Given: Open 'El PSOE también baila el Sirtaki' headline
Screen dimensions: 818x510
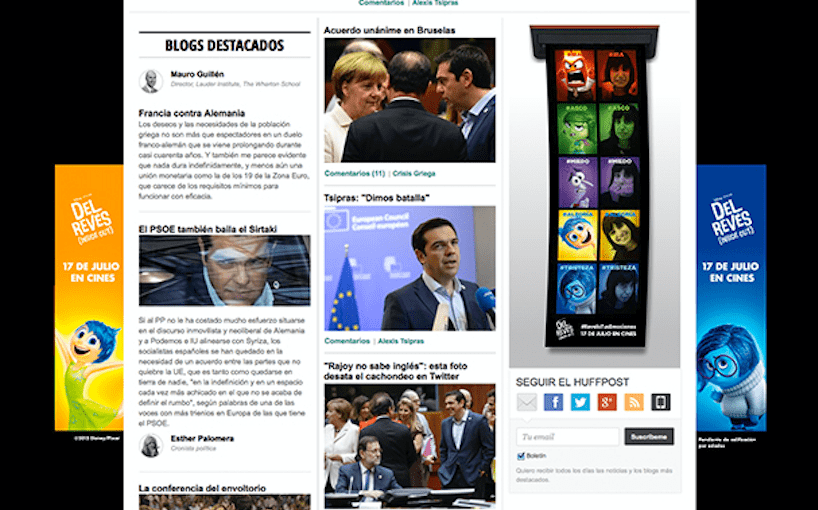Looking at the screenshot, I should pos(208,229).
